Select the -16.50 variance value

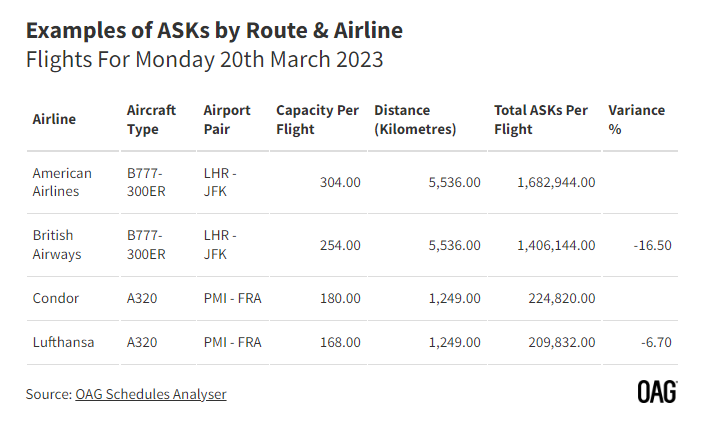[652, 246]
